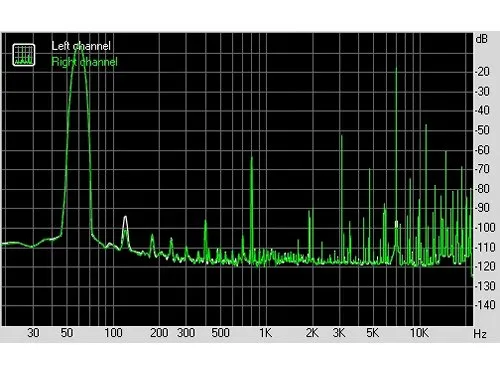
Task: Click the white peak near 120 Hz
Action: [125, 220]
